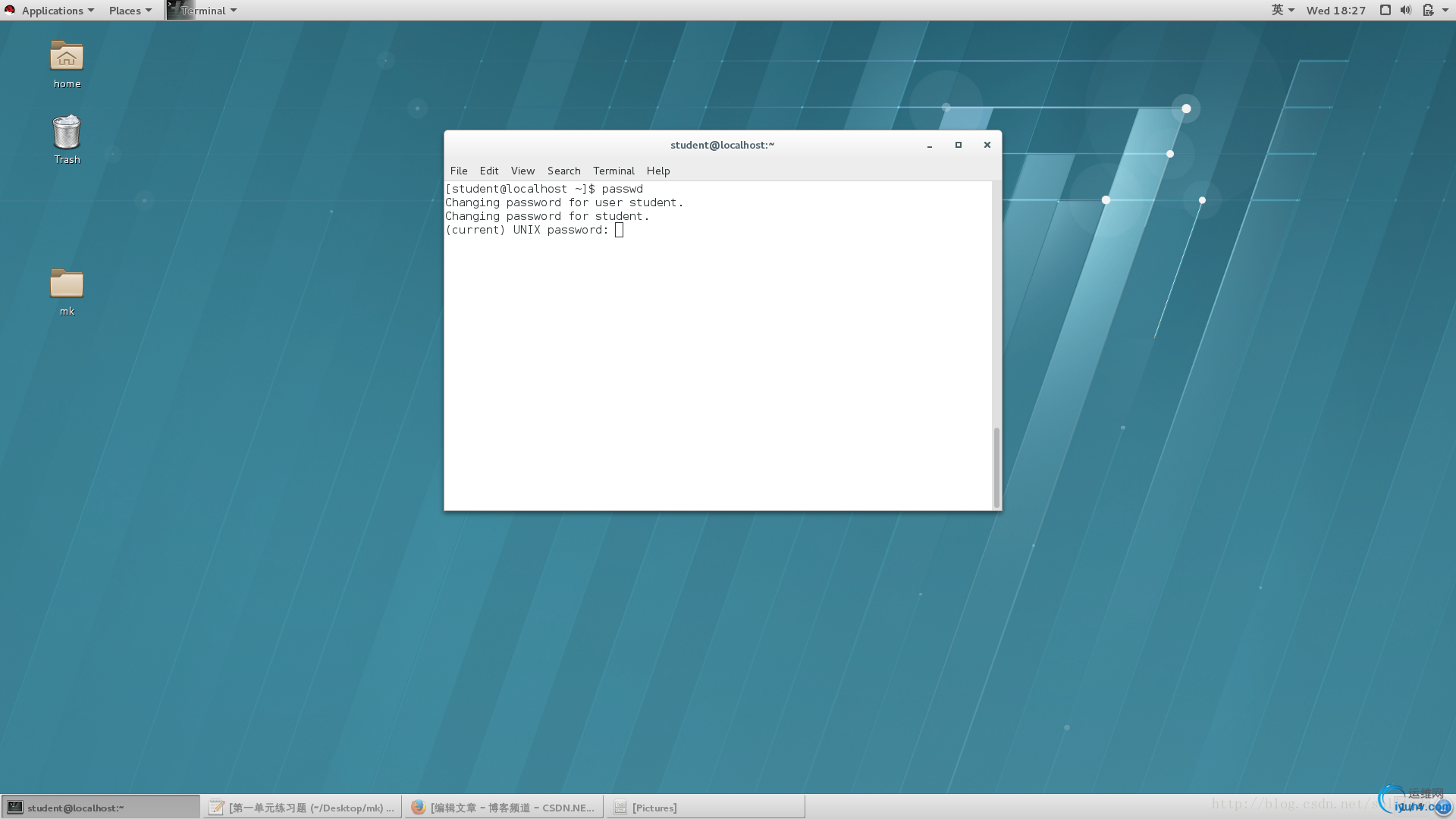
Task: Switch to 第一单元练习题 editor taskbar window
Action: pos(302,807)
